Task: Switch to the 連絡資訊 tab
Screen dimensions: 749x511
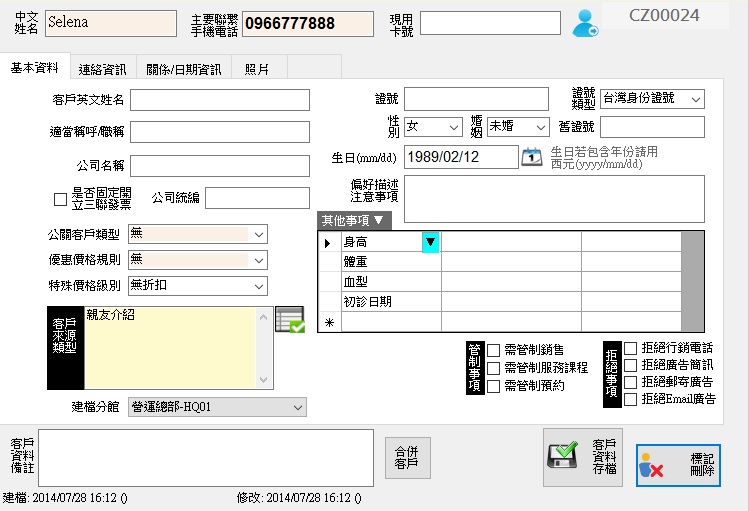Action: pos(102,69)
